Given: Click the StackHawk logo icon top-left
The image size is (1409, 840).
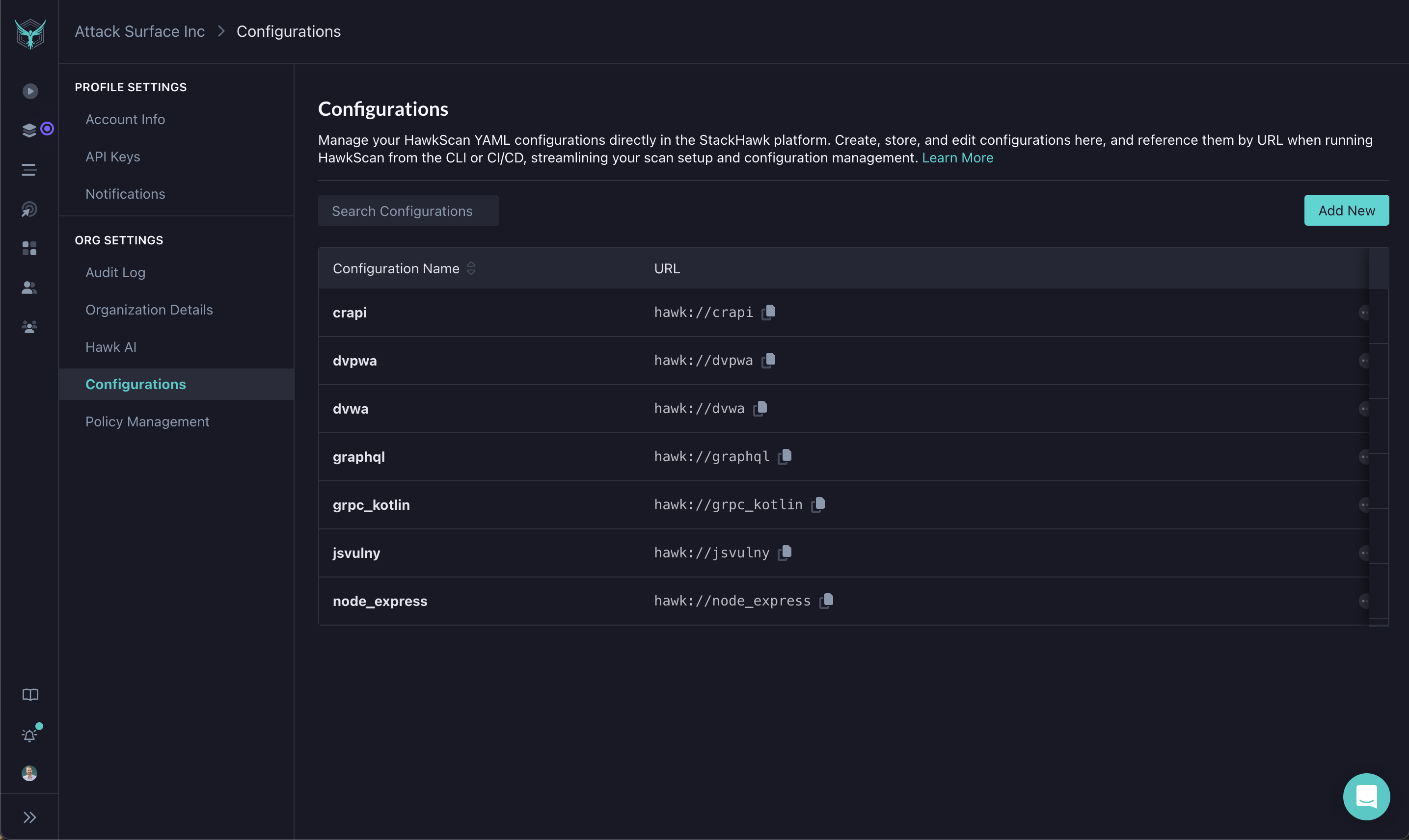Looking at the screenshot, I should [x=29, y=31].
